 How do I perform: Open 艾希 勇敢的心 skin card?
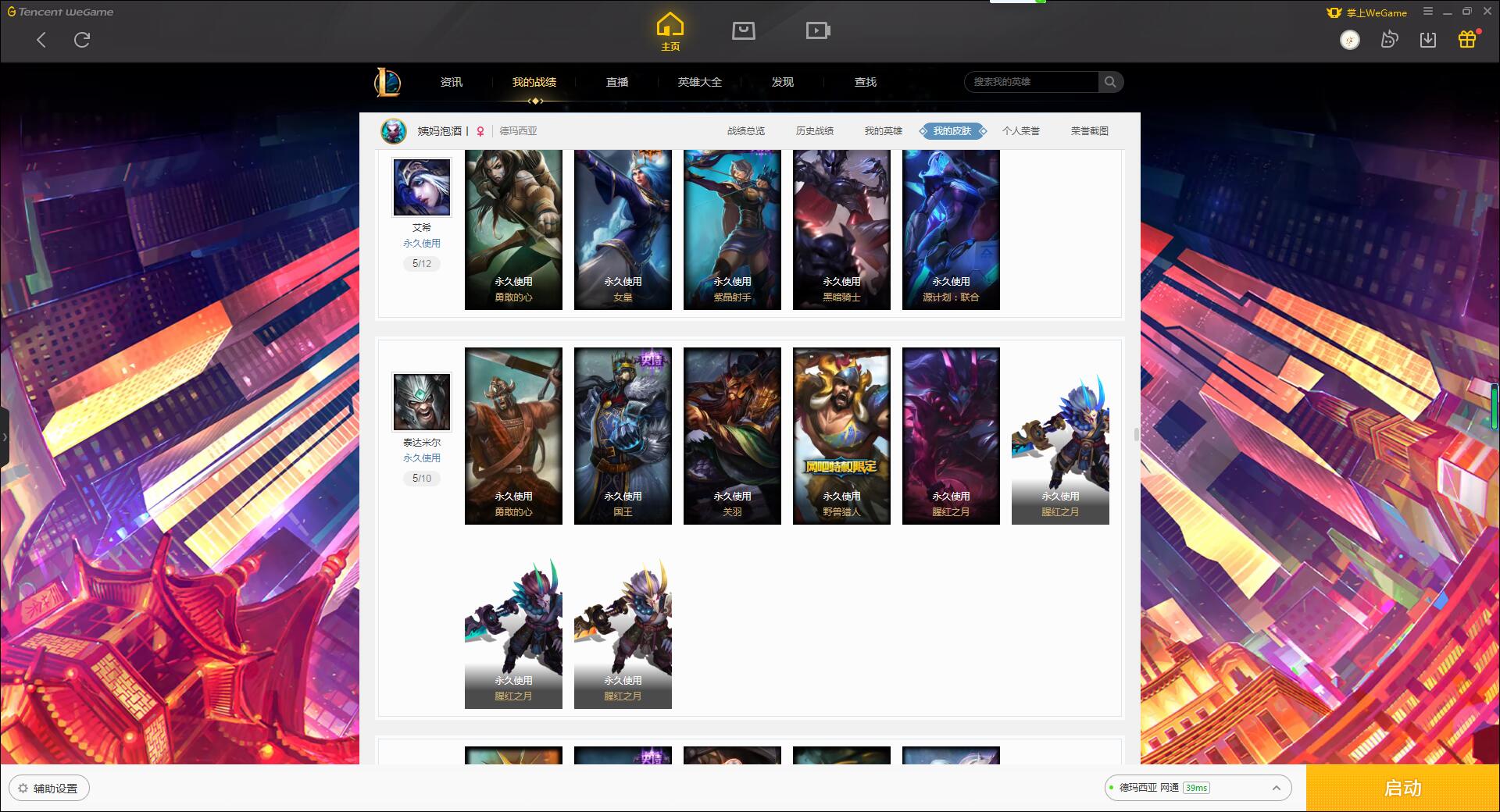coord(513,230)
